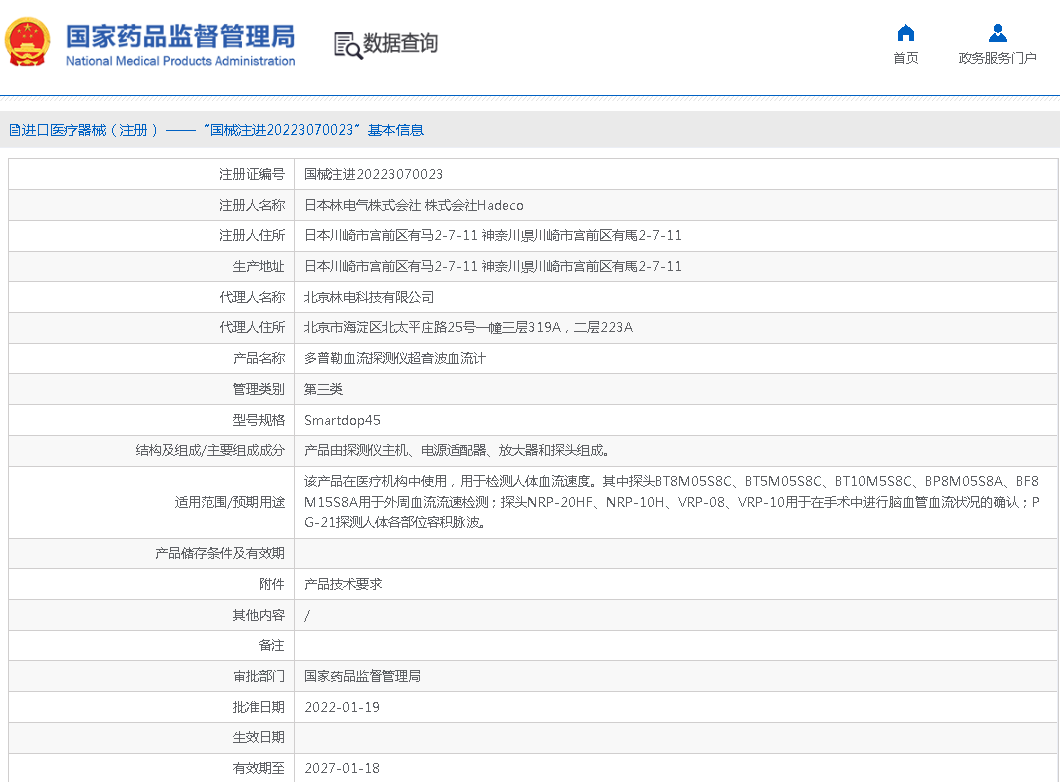Select the model value Smartdop45
The height and width of the screenshot is (782, 1060).
point(342,420)
